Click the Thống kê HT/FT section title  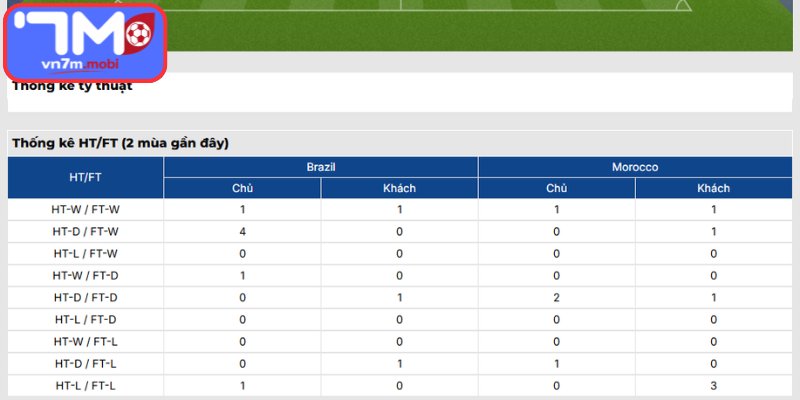[x=120, y=144]
